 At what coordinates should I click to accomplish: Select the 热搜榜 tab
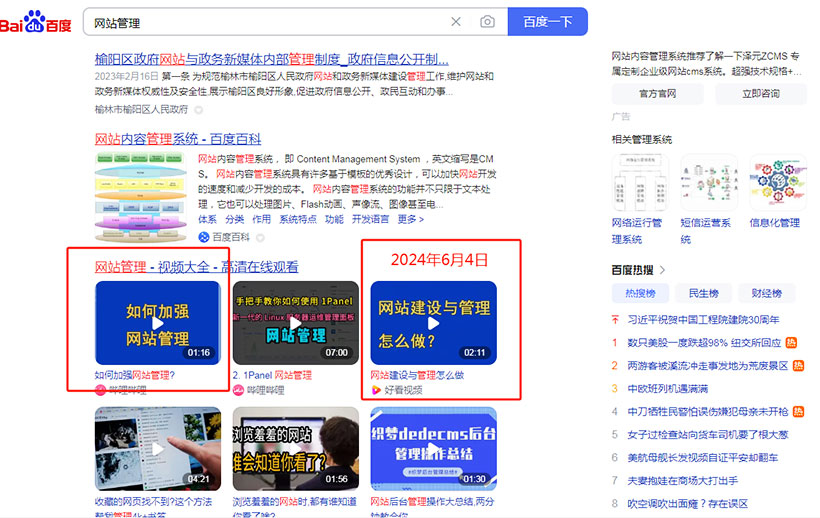point(640,293)
